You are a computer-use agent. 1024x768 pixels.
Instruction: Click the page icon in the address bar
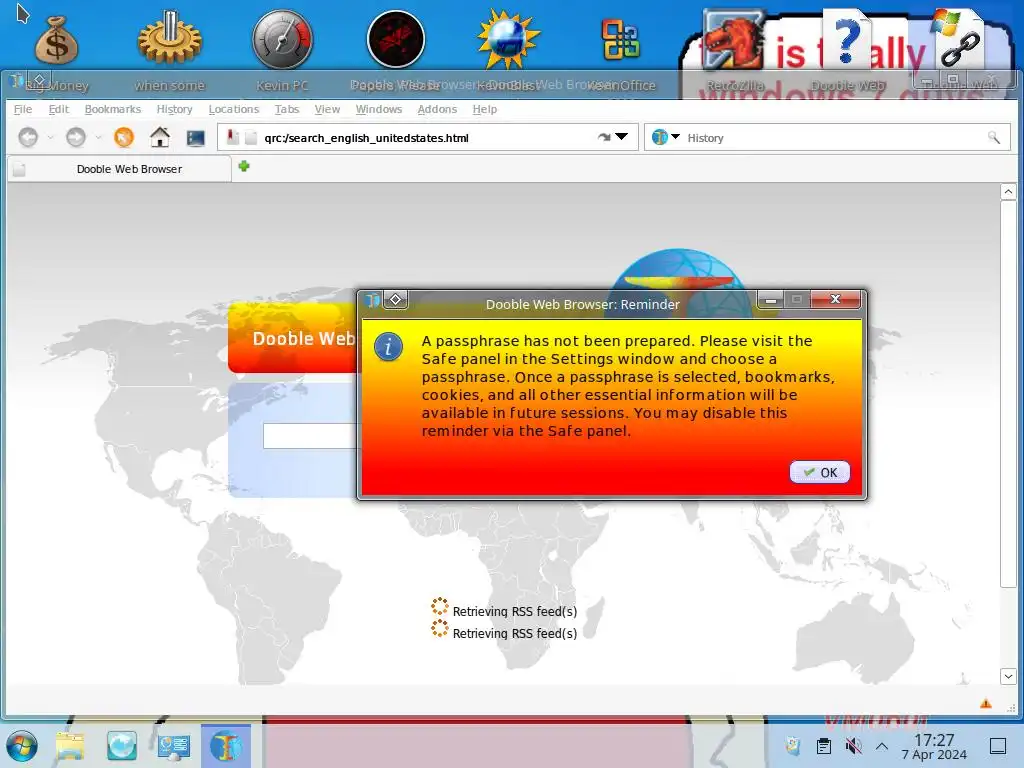coord(251,138)
